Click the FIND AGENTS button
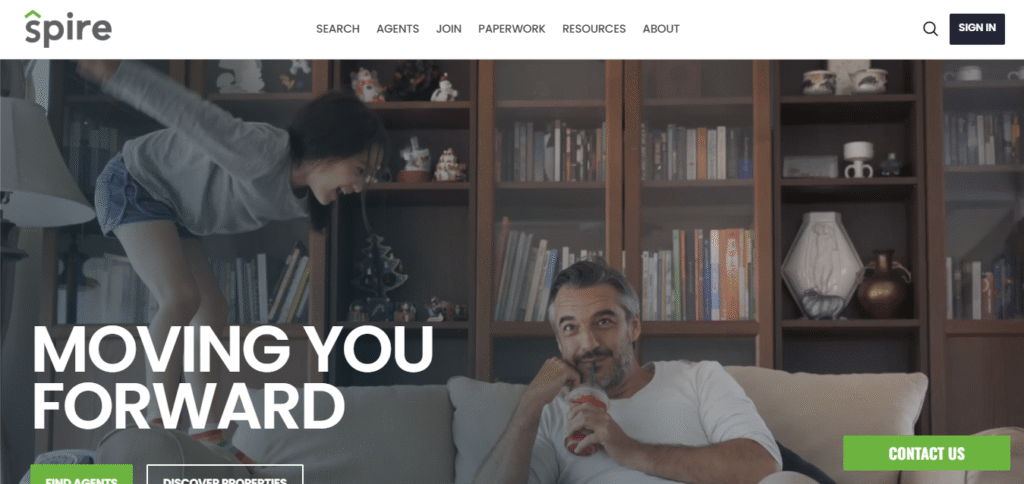Screen dimensions: 1024x484 [x=82, y=475]
